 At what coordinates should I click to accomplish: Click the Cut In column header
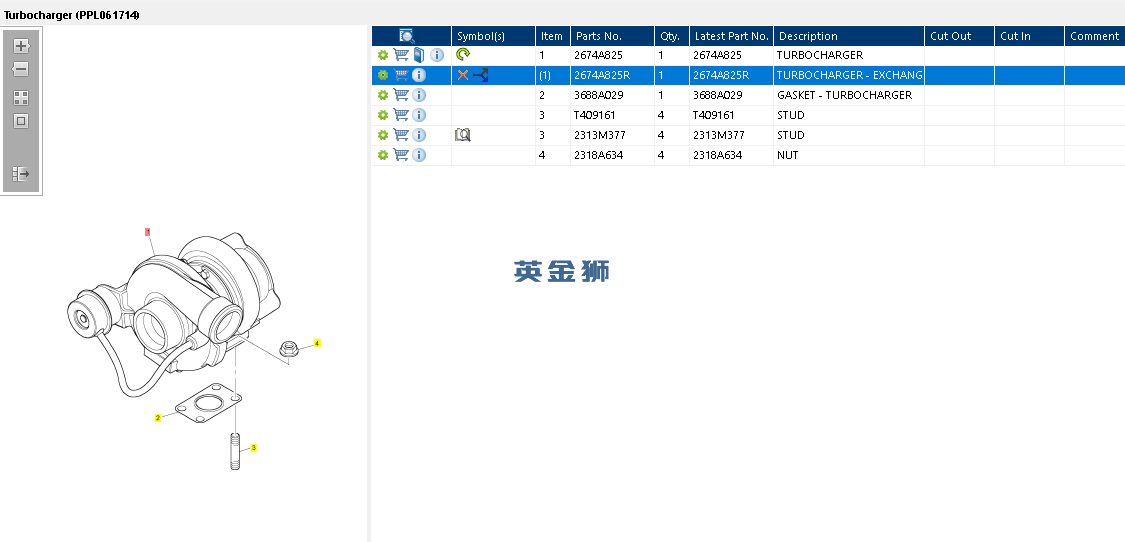[1030, 36]
